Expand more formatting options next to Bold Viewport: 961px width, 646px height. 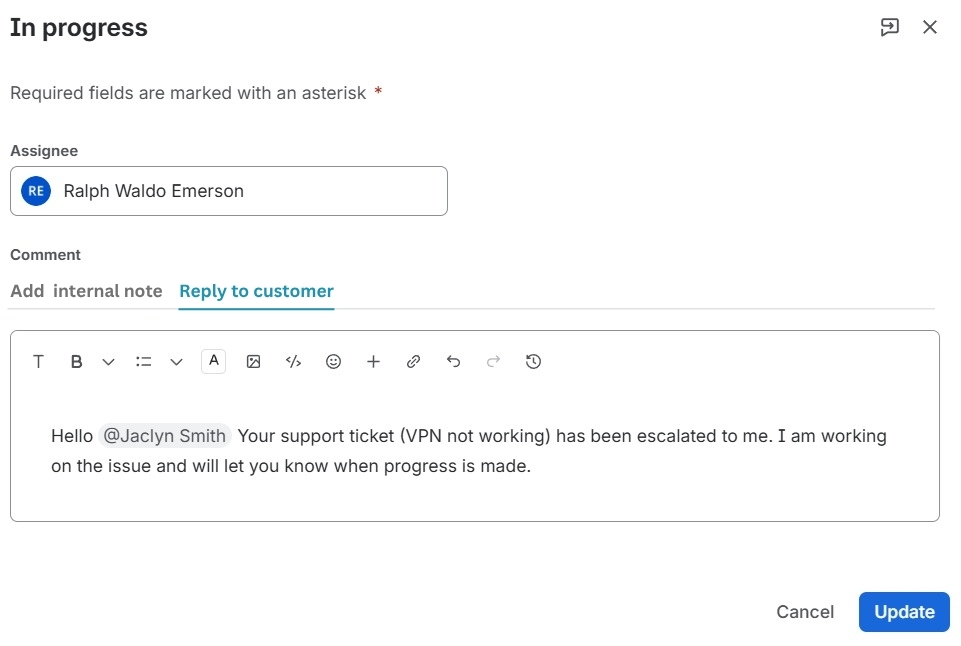(108, 362)
